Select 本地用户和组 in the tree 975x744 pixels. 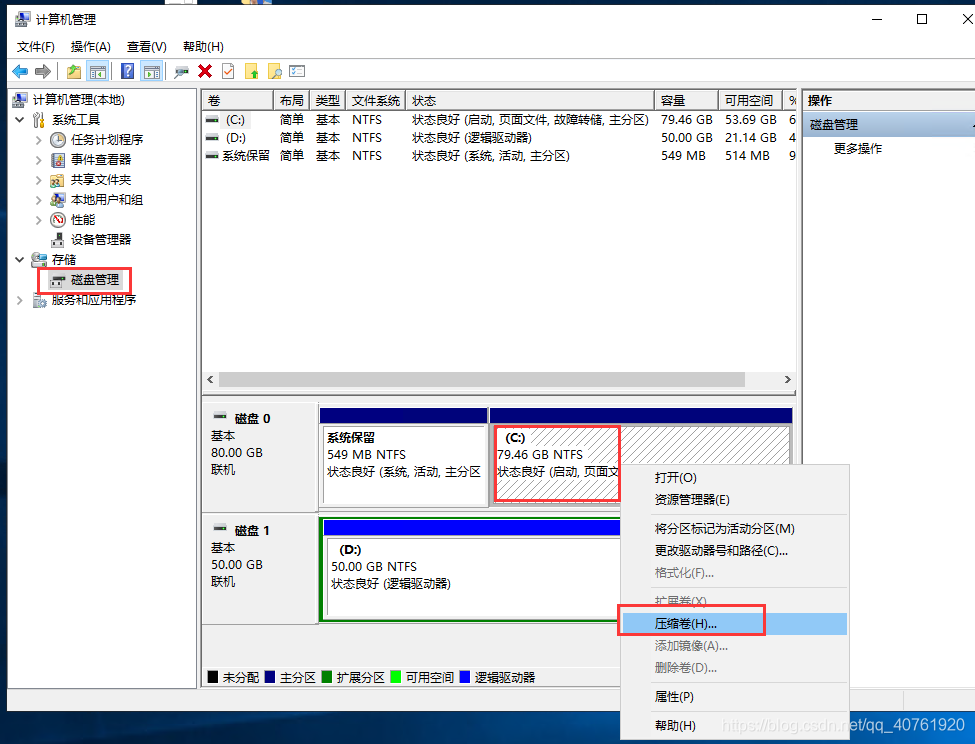click(x=107, y=200)
